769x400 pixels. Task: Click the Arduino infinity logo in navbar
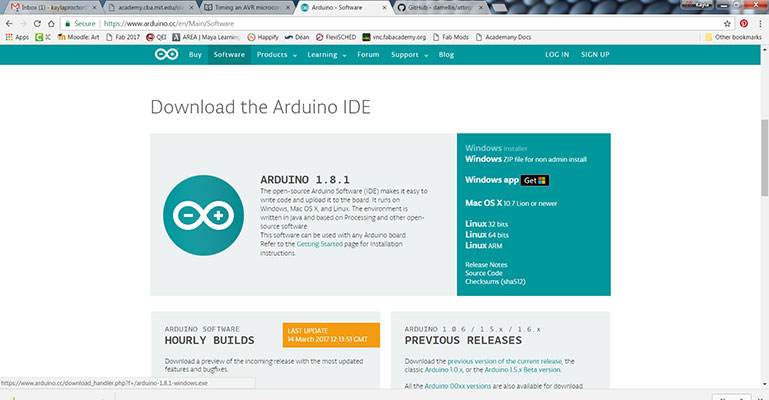pos(167,54)
